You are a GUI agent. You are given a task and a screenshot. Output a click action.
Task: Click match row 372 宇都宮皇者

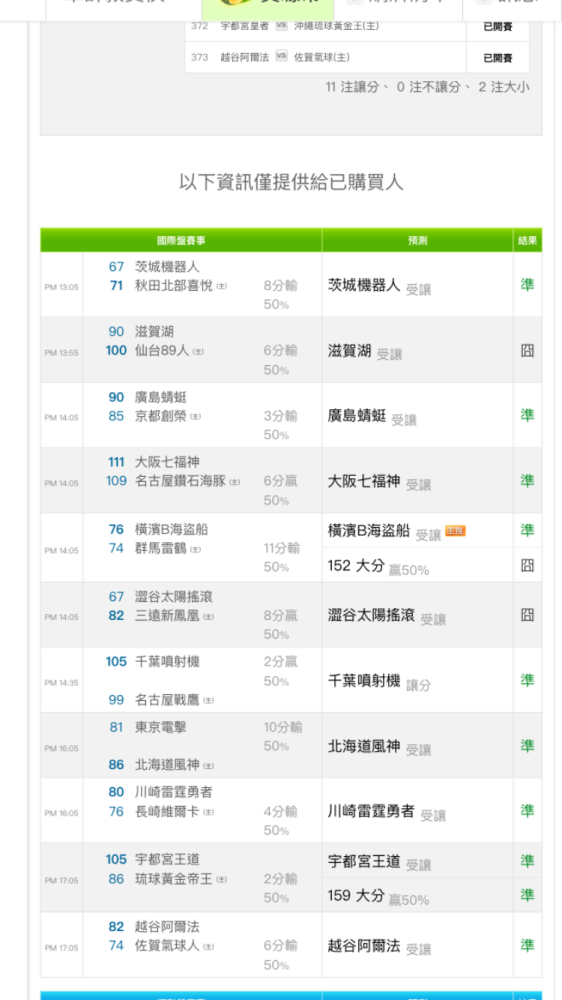click(357, 27)
